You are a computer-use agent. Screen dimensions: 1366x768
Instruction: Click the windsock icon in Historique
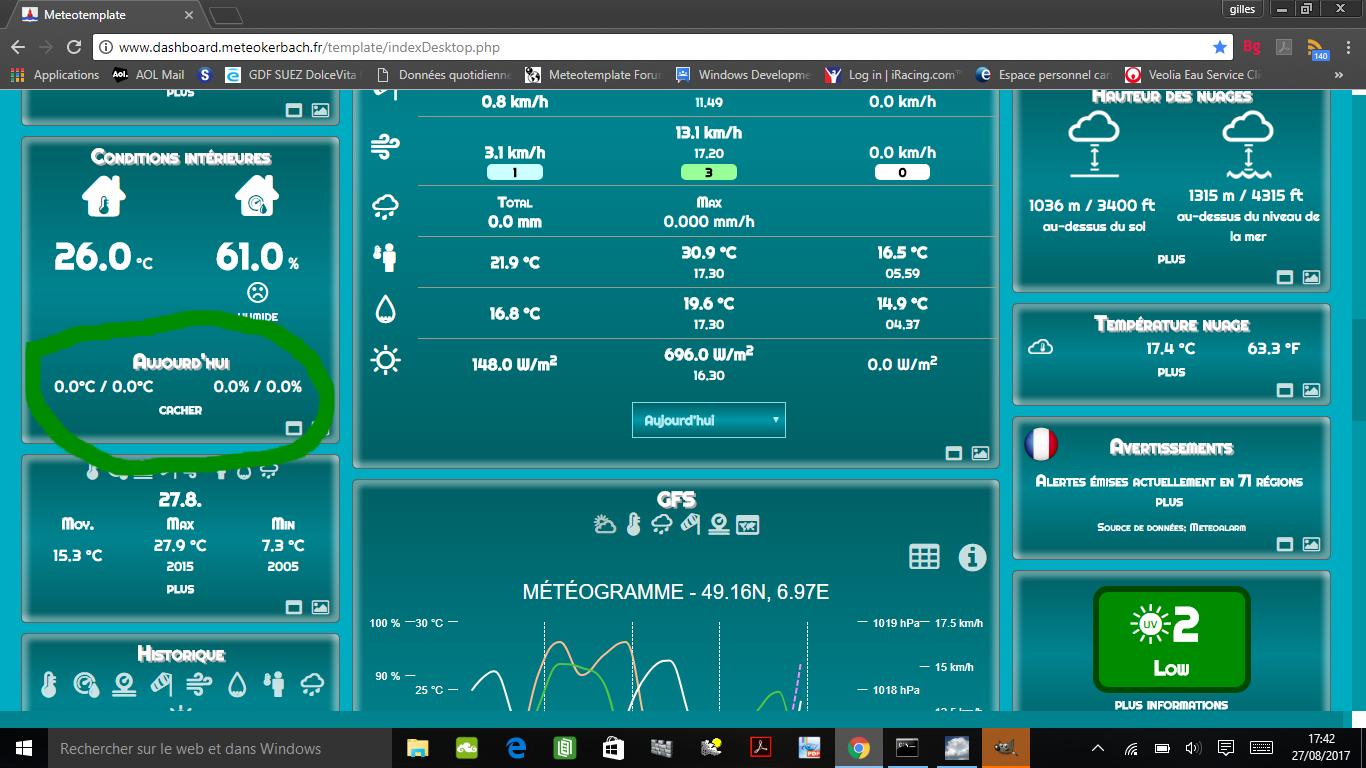click(124, 685)
